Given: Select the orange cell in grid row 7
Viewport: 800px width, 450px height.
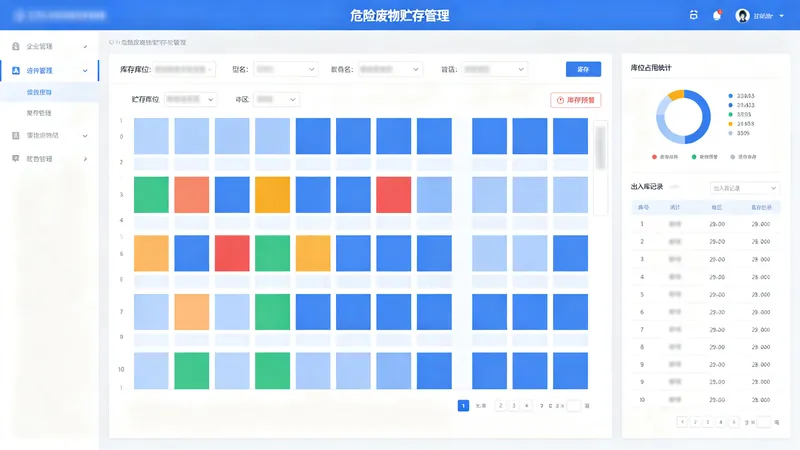Looking at the screenshot, I should 191,312.
